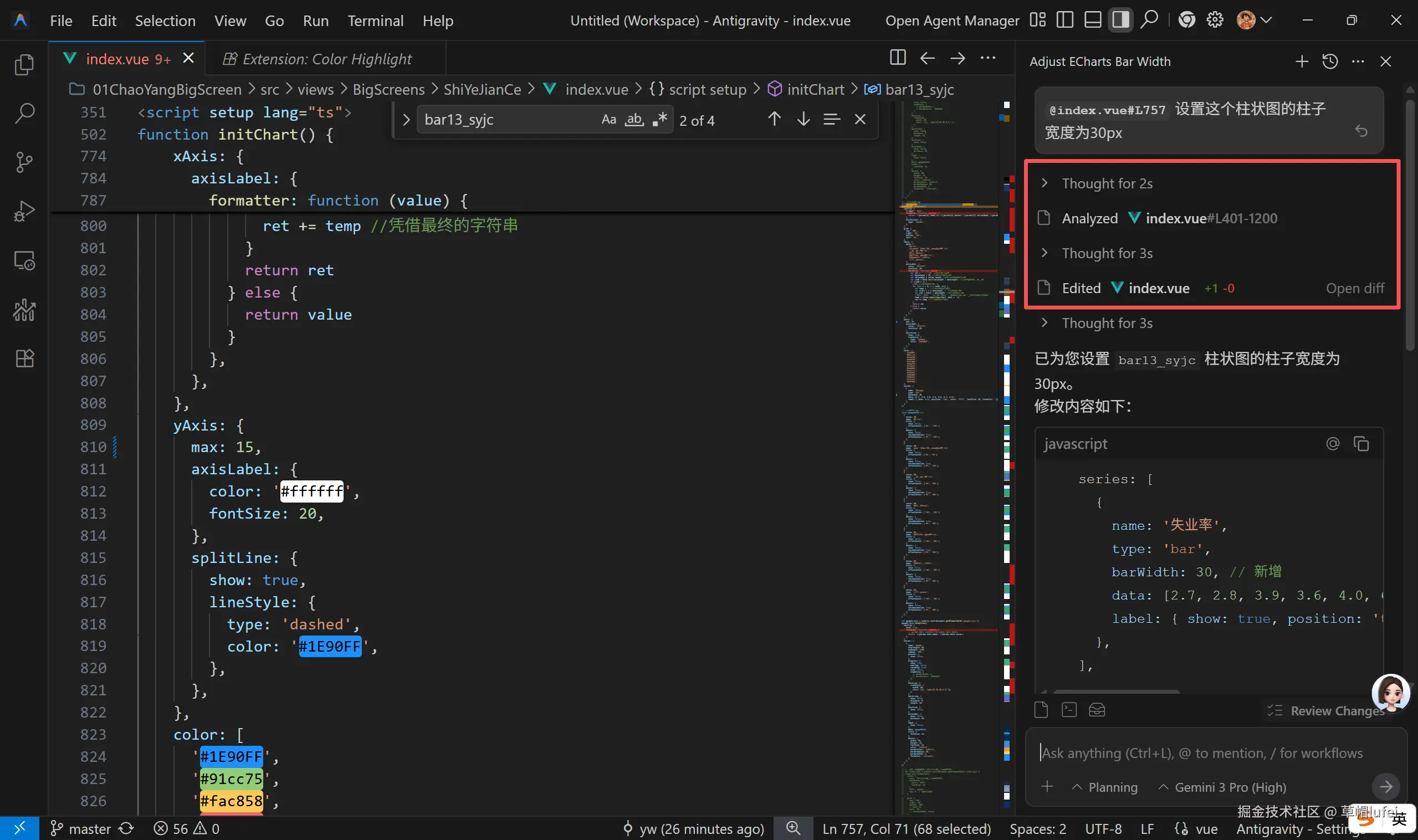Open the Source Control view
This screenshot has height=840, width=1418.
pos(24,162)
